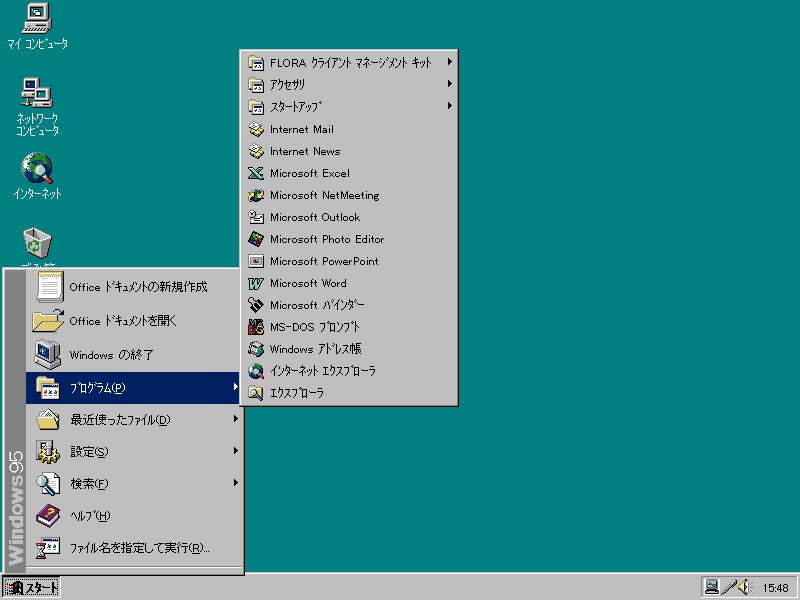Expand 最近使ったファイル(D) submenu arrow
This screenshot has width=800, height=600.
(x=235, y=419)
